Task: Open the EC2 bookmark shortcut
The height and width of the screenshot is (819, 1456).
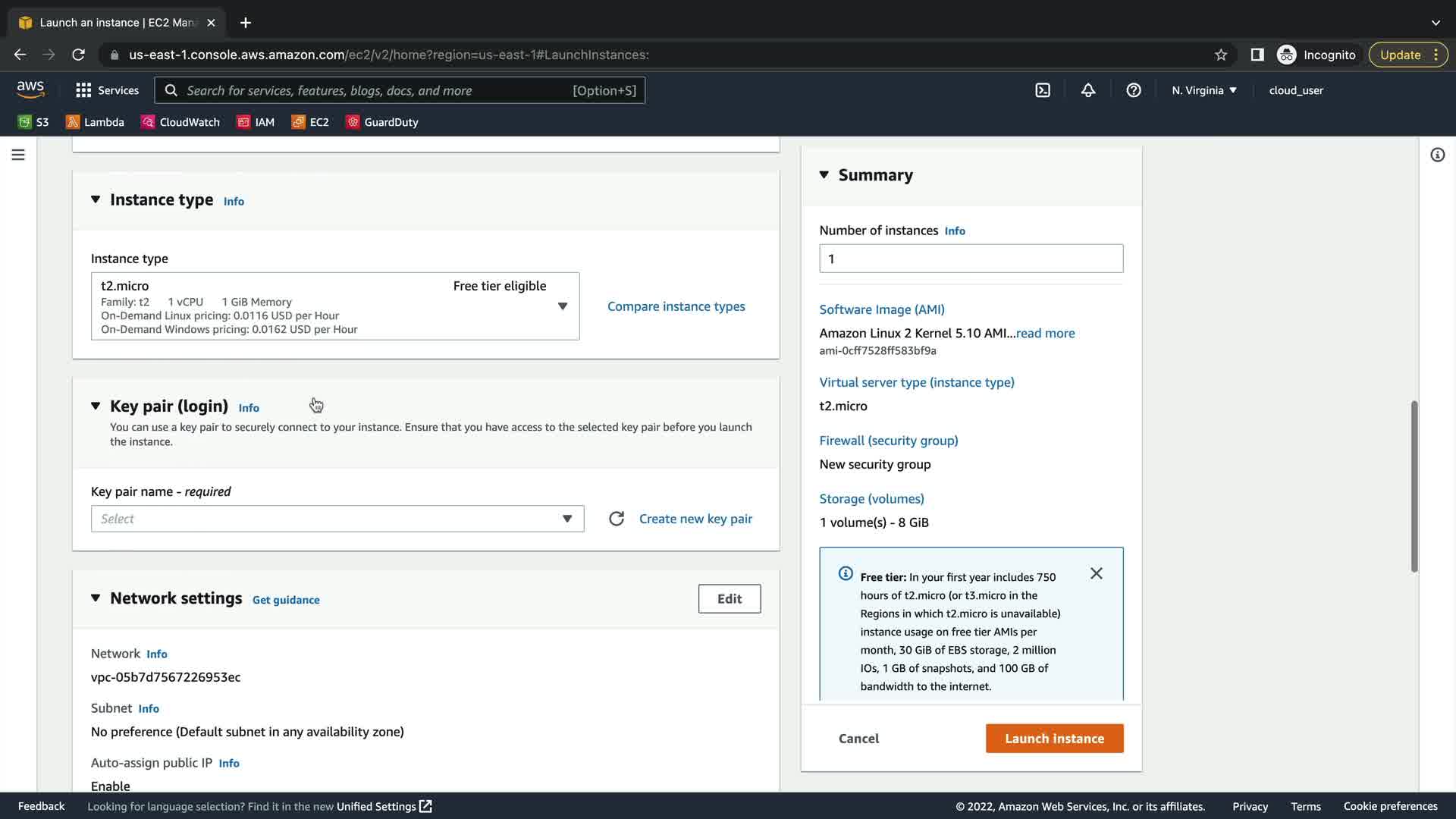Action: [310, 122]
